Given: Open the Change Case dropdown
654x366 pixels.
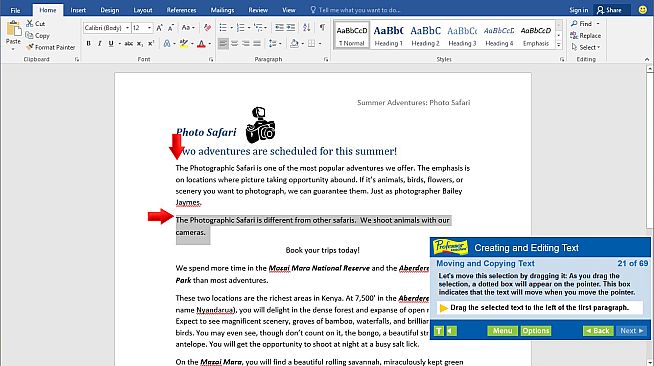Looking at the screenshot, I should tap(188, 28).
